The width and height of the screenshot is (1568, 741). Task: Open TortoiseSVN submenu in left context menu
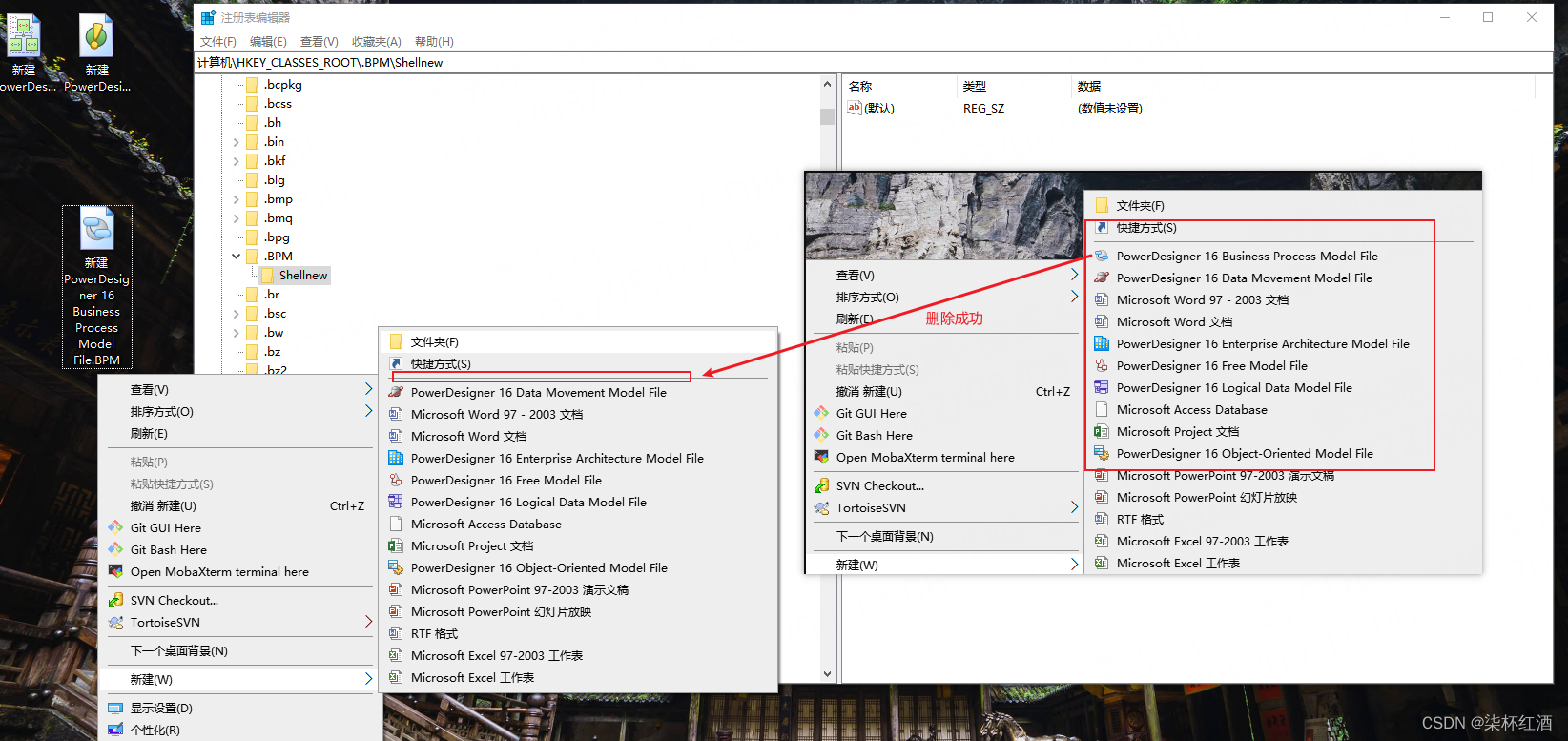click(238, 623)
